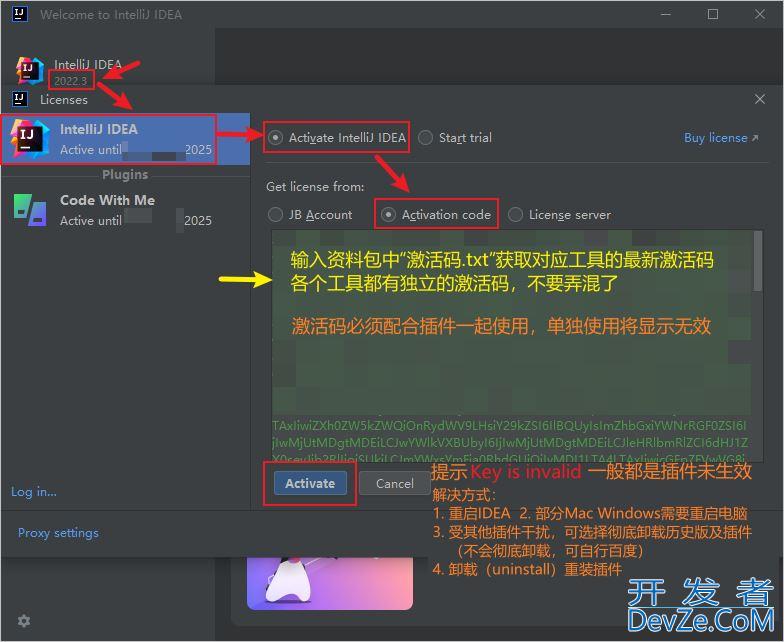
Task: Open the Log in... link
Action: (34, 492)
